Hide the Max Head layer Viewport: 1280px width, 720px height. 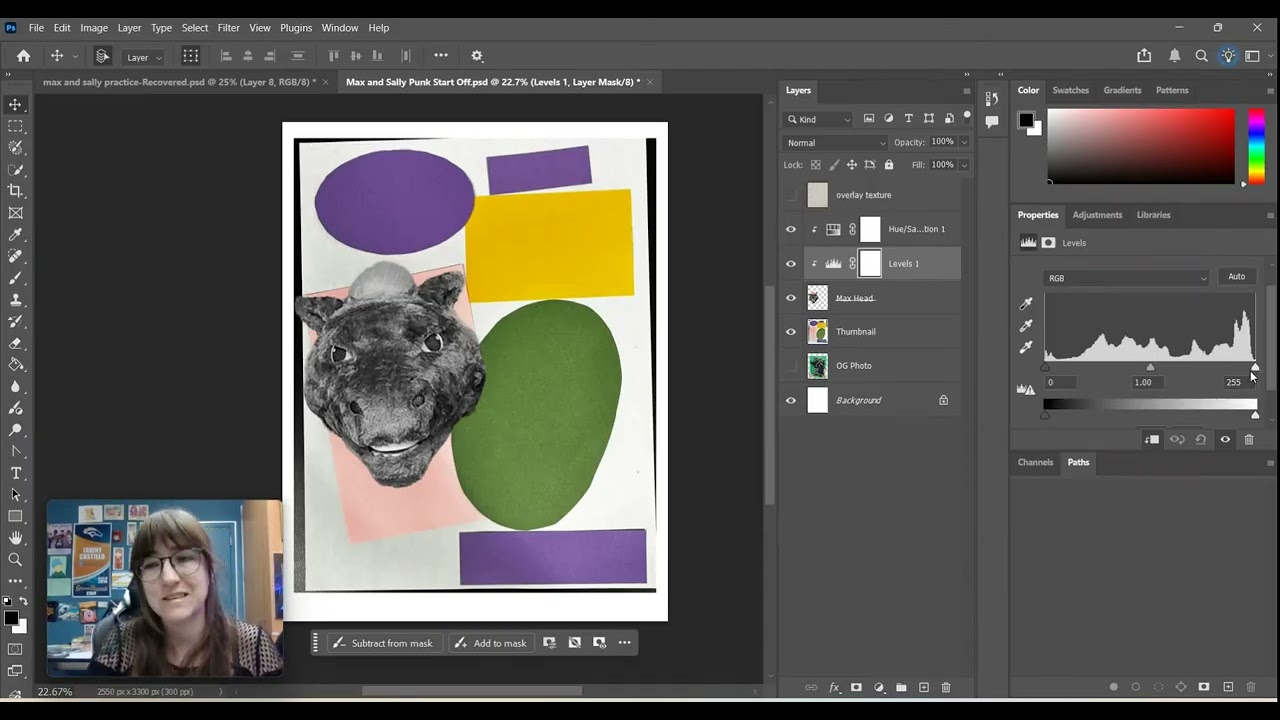[x=791, y=298]
